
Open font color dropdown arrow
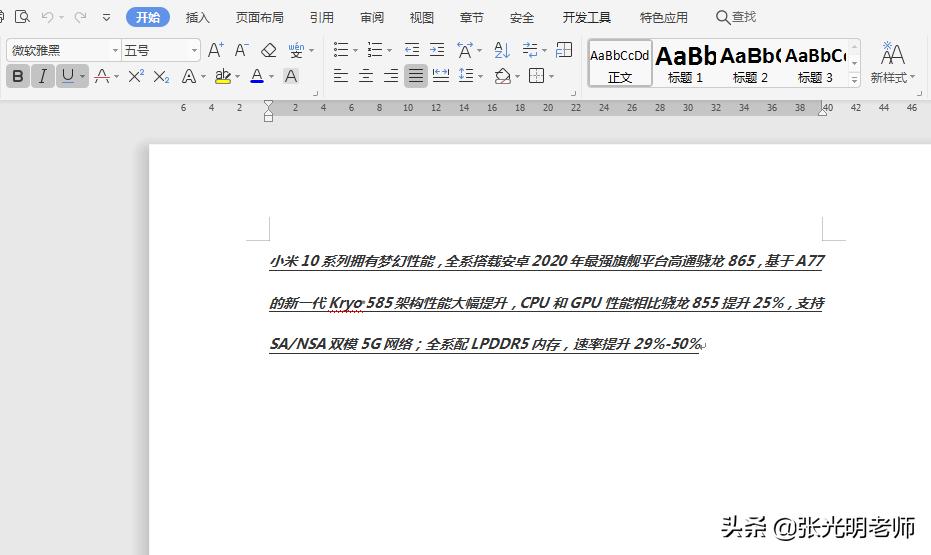(x=271, y=77)
